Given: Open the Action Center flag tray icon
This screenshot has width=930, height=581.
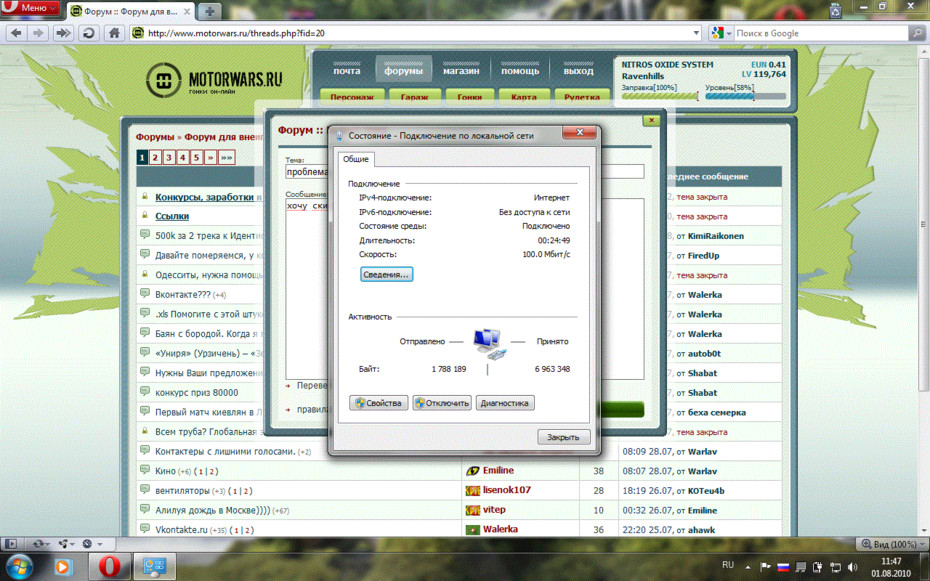Looking at the screenshot, I should [766, 567].
